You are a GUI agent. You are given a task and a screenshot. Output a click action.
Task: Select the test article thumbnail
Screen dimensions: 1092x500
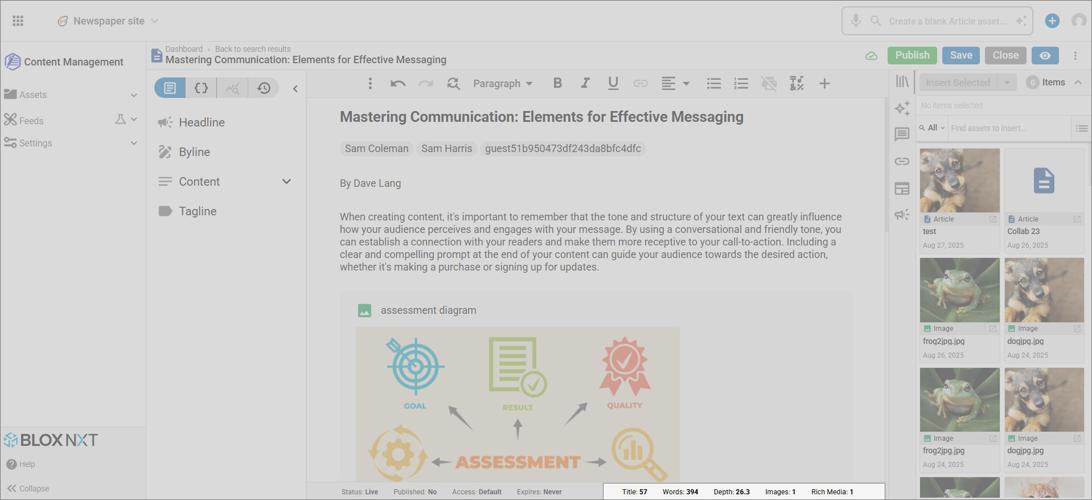960,180
